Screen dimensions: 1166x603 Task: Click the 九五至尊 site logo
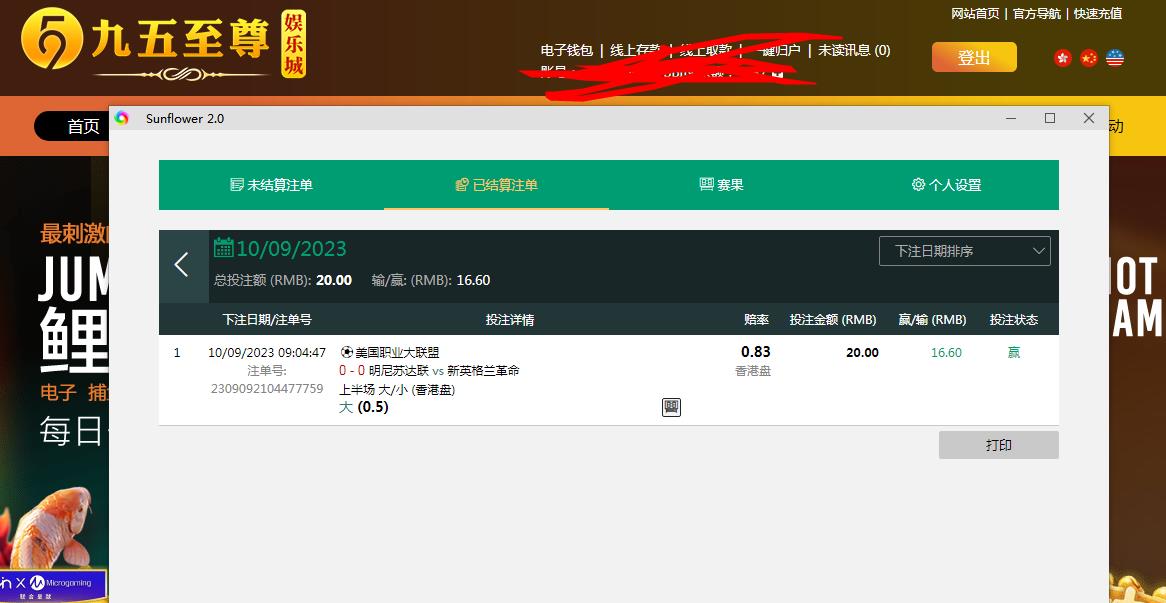coord(164,44)
